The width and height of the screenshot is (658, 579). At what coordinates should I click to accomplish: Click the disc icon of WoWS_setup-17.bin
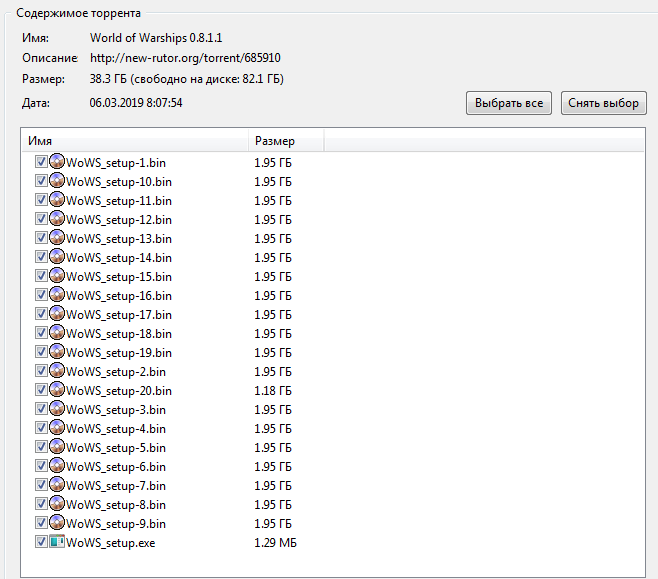57,314
